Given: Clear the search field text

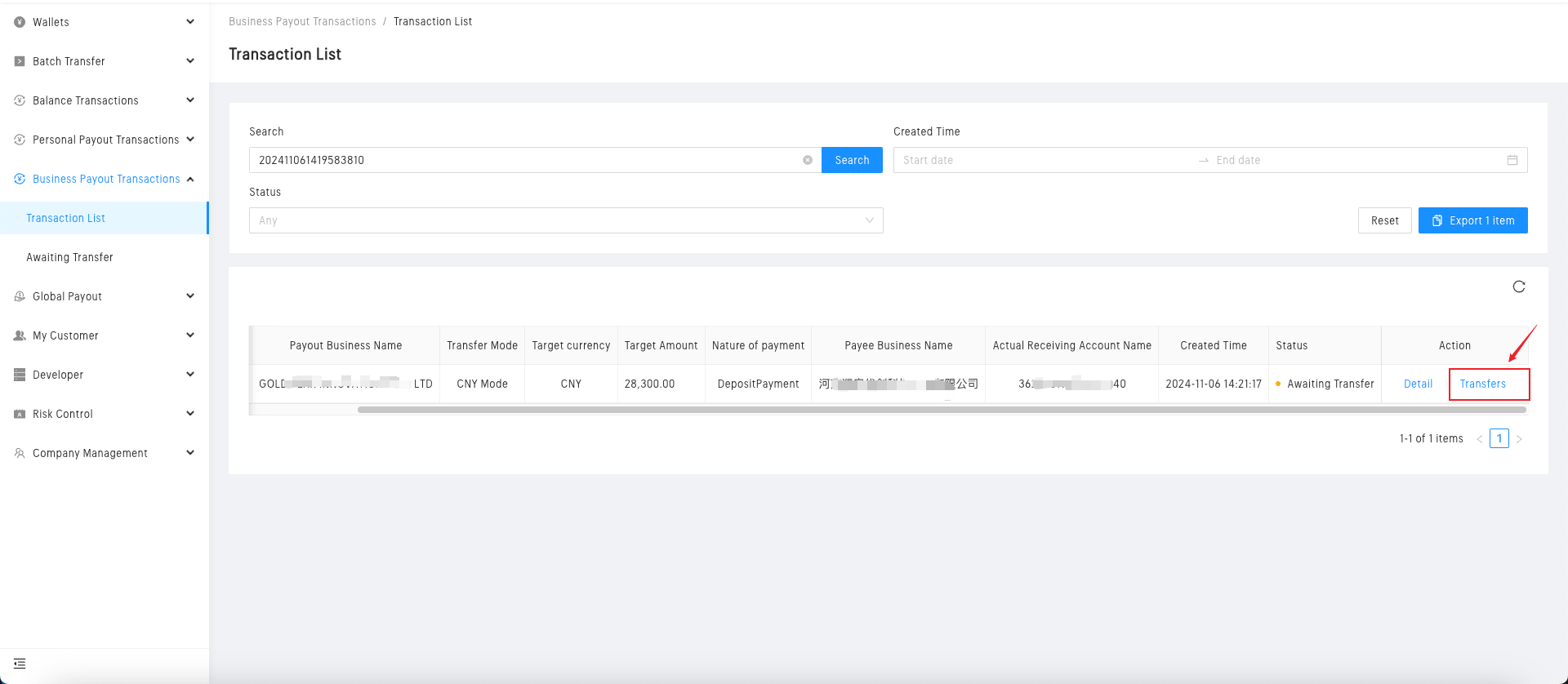Looking at the screenshot, I should click(x=808, y=160).
